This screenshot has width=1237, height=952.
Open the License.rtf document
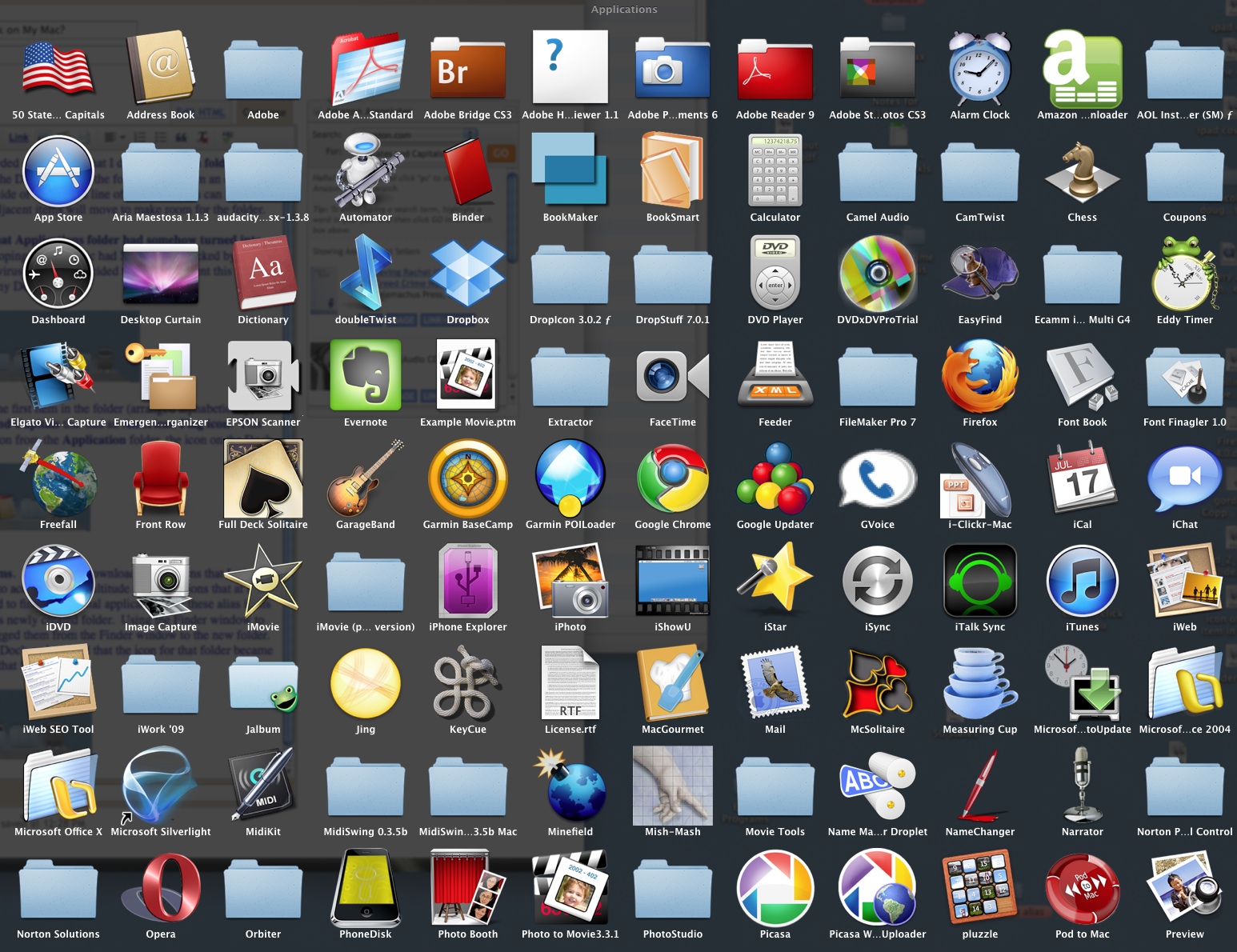[570, 682]
